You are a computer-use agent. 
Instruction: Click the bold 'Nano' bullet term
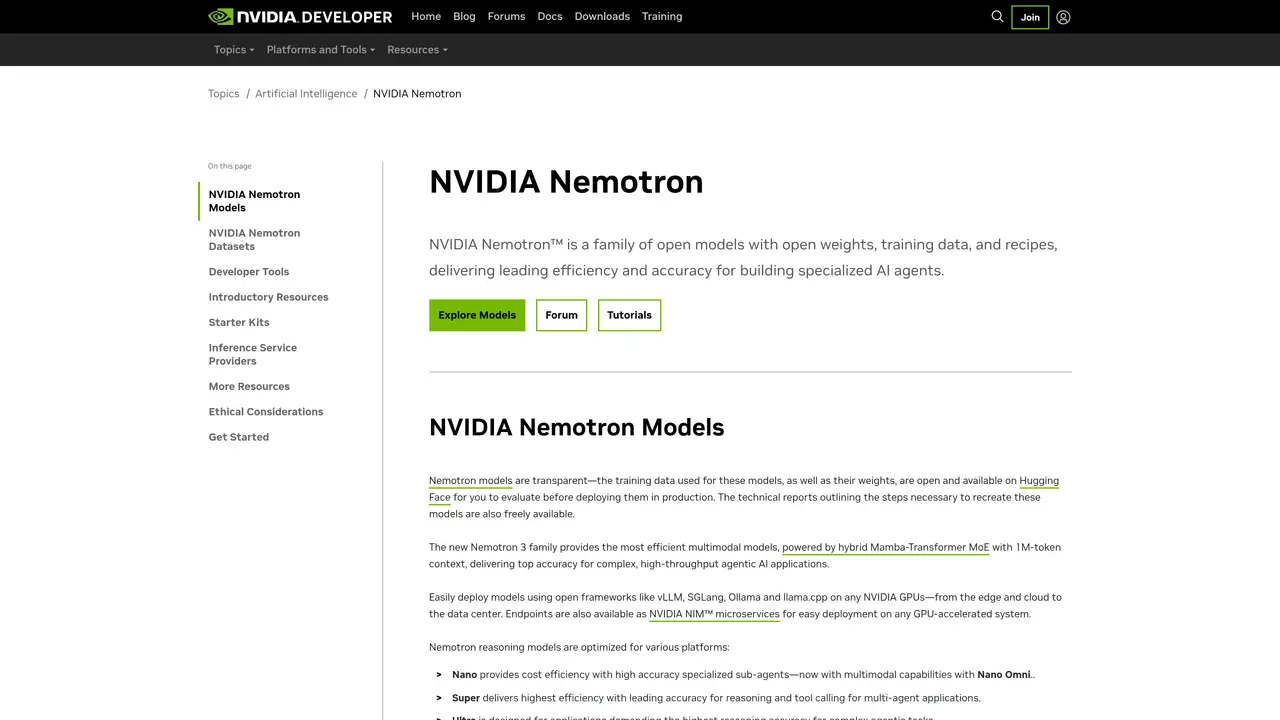[x=464, y=674]
